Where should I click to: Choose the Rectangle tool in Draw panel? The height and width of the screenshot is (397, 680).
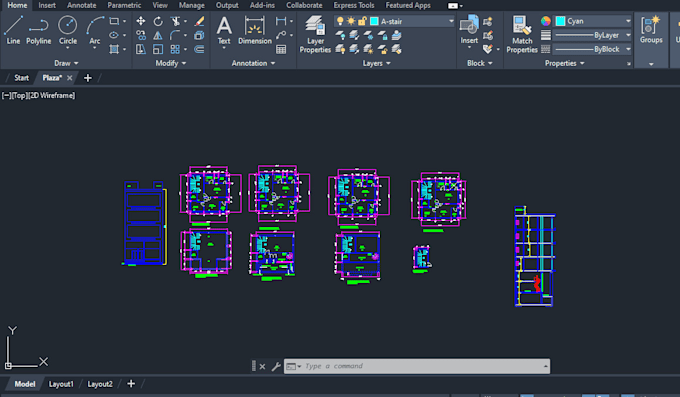click(x=114, y=21)
